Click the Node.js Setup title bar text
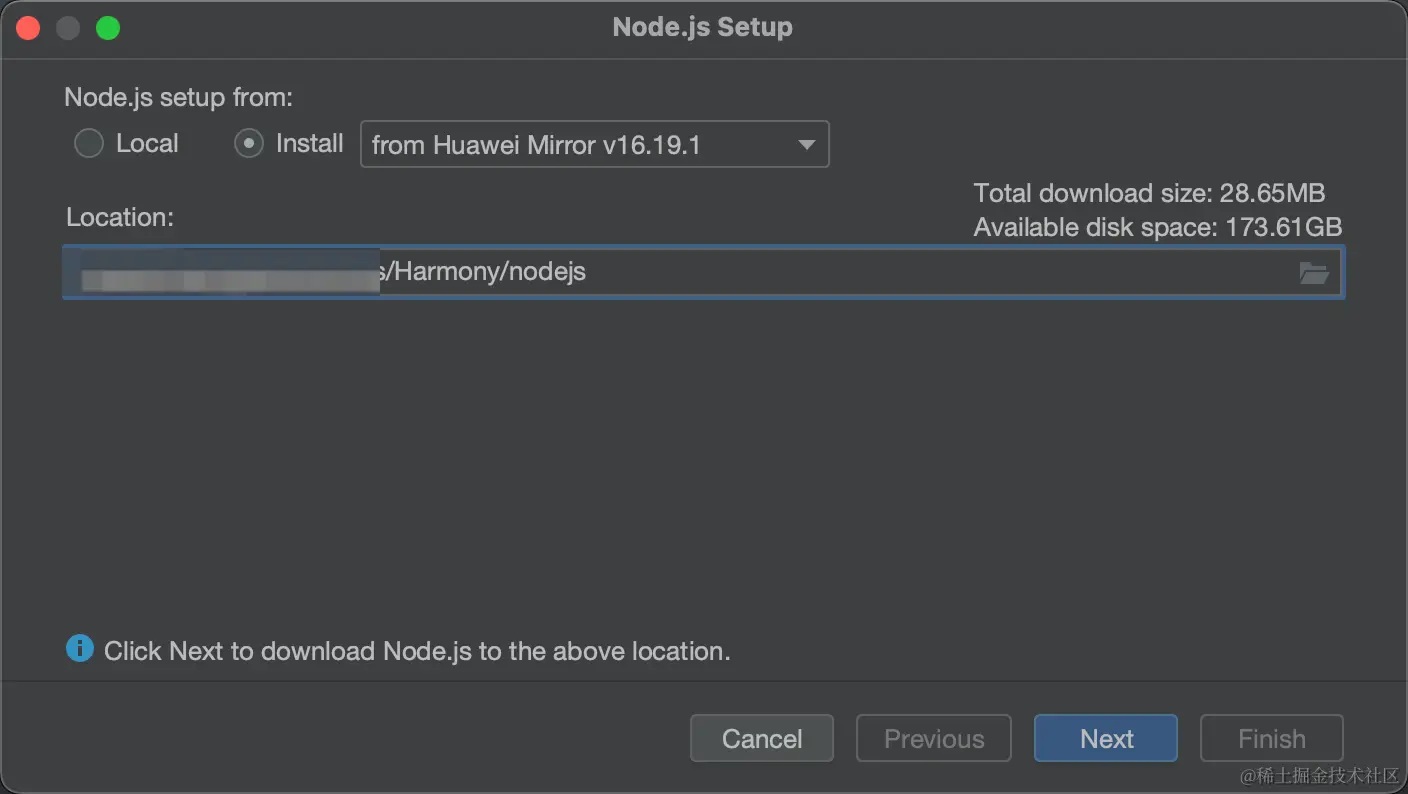The image size is (1408, 794). pyautogui.click(x=702, y=27)
